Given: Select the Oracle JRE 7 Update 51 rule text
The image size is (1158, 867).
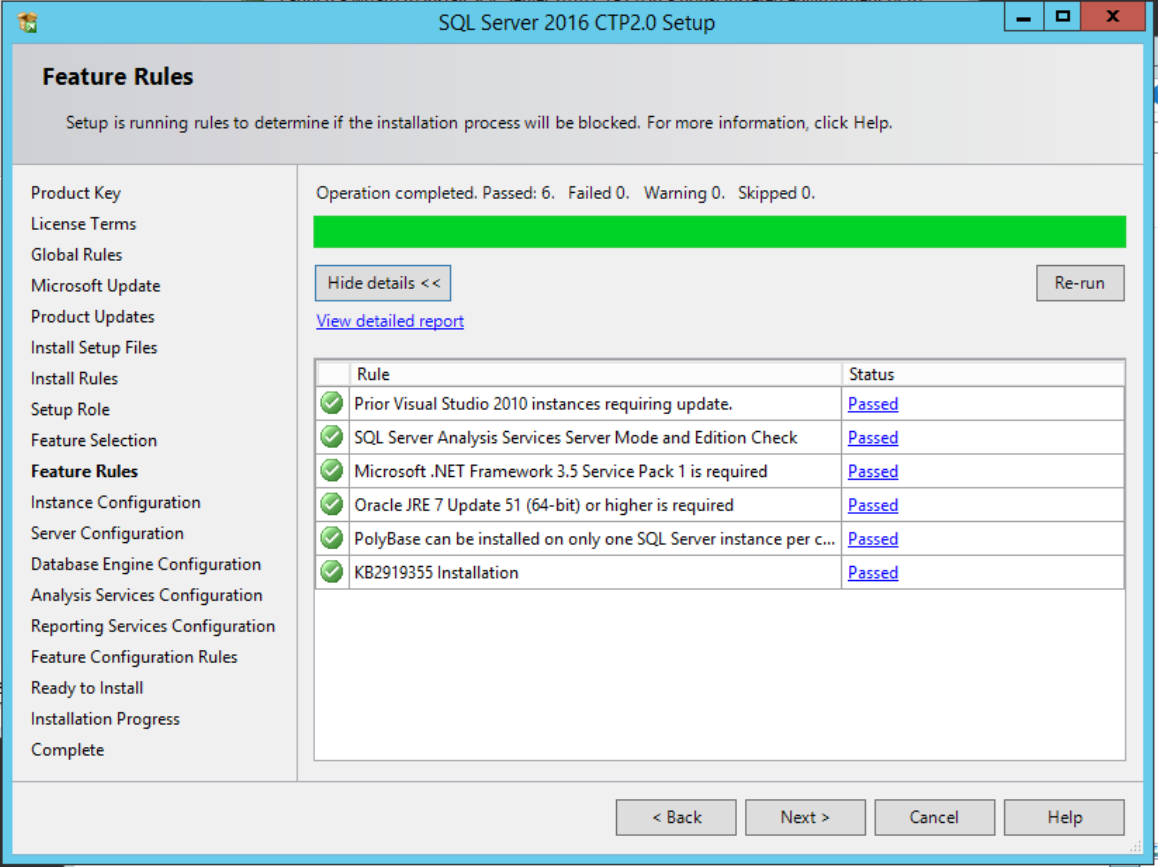Looking at the screenshot, I should click(544, 505).
